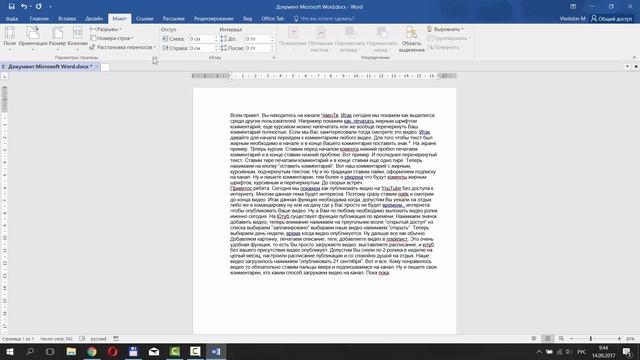Click the word count in status bar
Image resolution: width=640 pixels, height=360 pixels.
[56, 339]
